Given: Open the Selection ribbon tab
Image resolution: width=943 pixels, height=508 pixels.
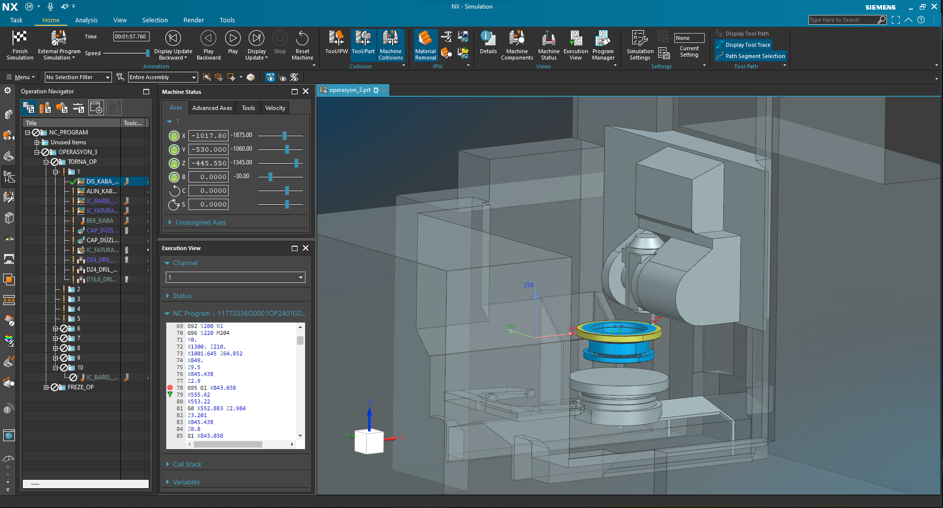Looking at the screenshot, I should click(155, 20).
